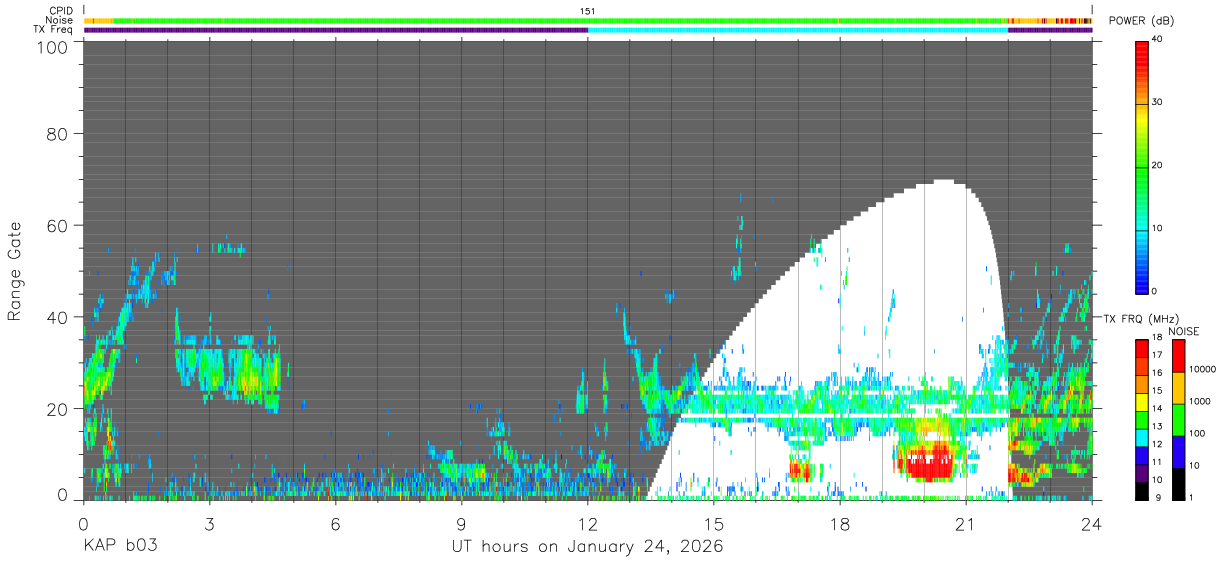Click the '1000' label on the NOISE legend
The image size is (1228, 567).
point(1200,402)
